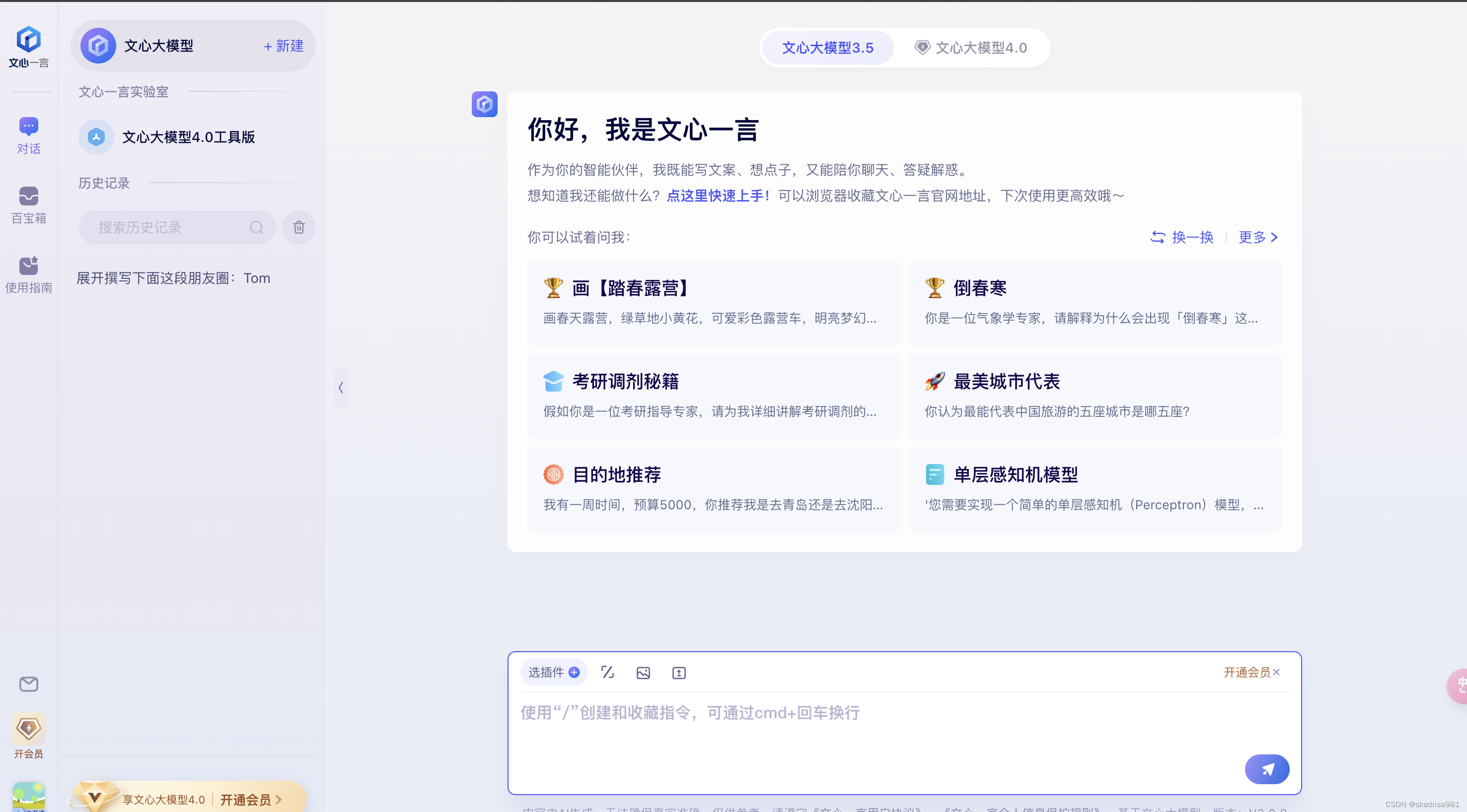Select the 倒春寒 prompt card
The width and height of the screenshot is (1467, 812).
coord(1095,303)
